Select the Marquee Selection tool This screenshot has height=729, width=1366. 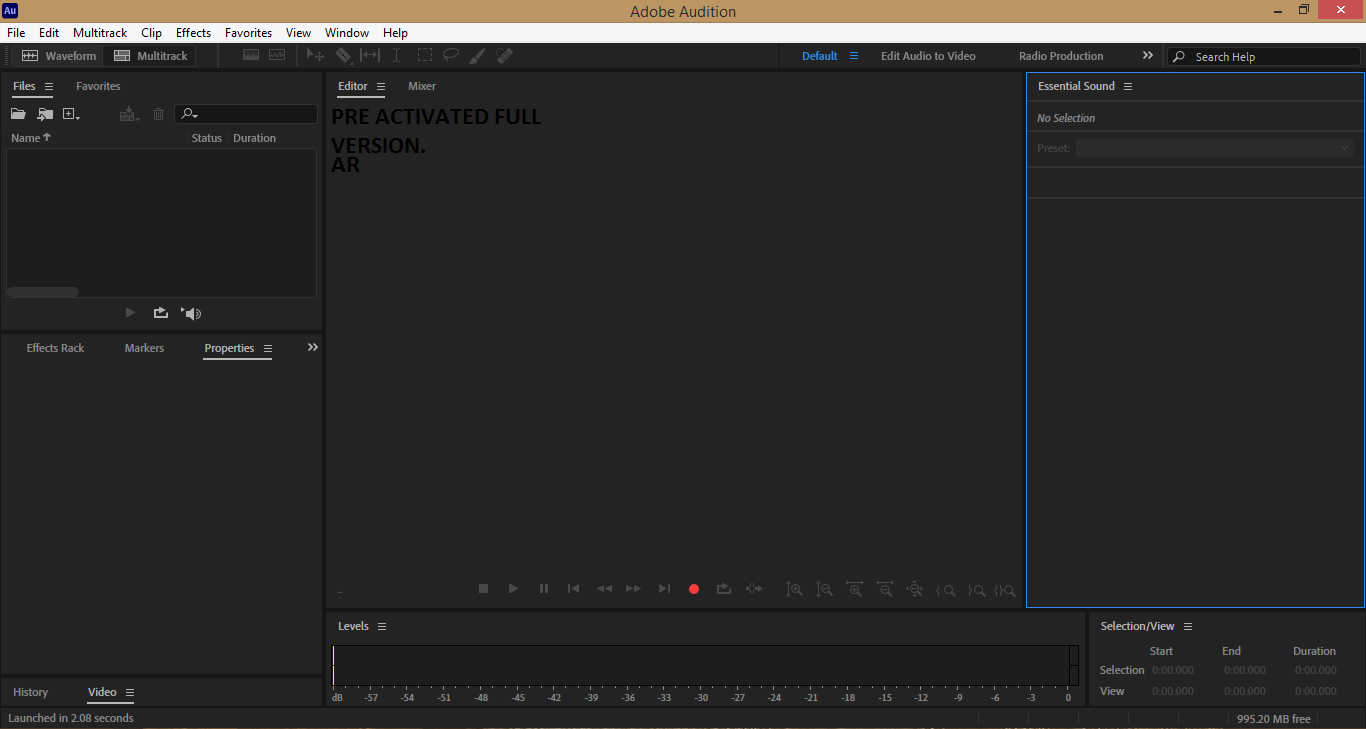point(425,56)
